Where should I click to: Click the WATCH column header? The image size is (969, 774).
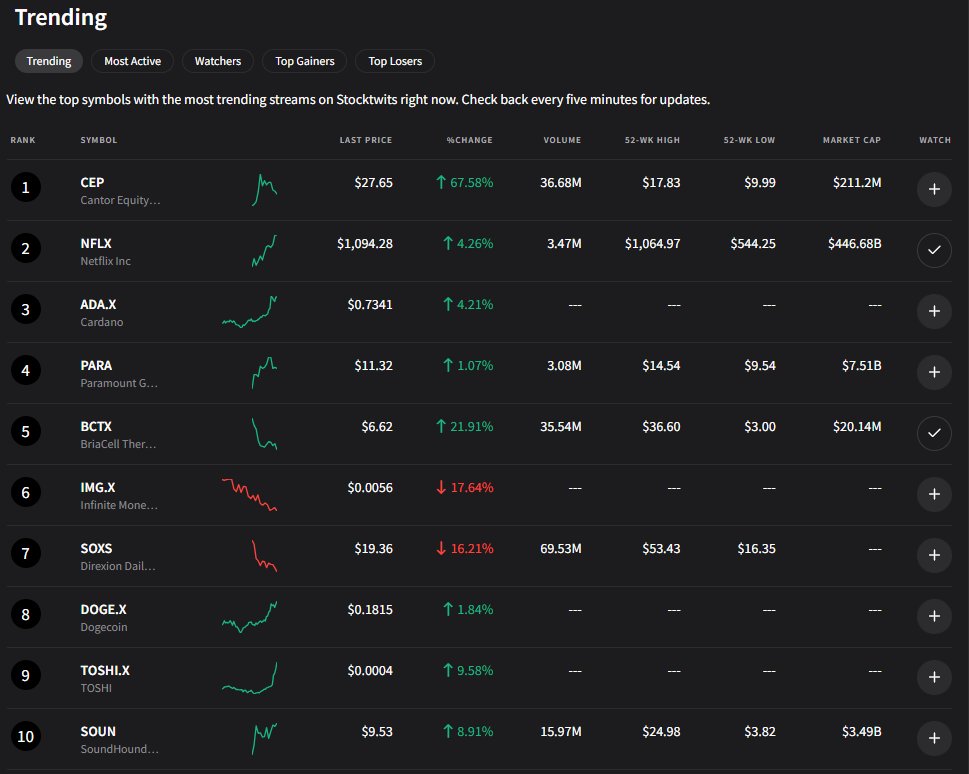click(x=935, y=140)
